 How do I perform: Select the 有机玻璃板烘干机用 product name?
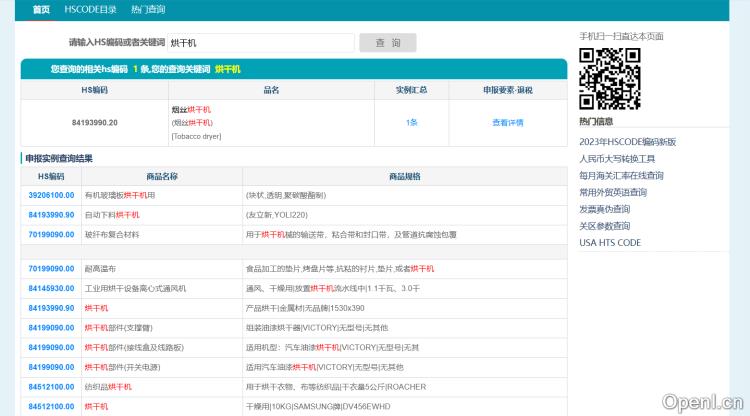point(120,195)
